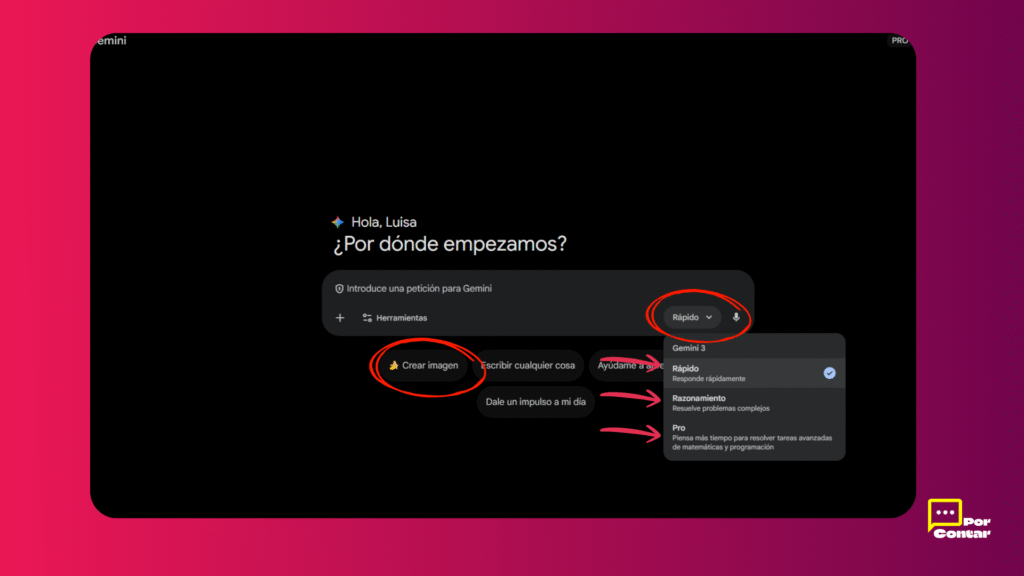Open the Rápido model selector dropdown
1024x576 pixels.
click(x=692, y=317)
